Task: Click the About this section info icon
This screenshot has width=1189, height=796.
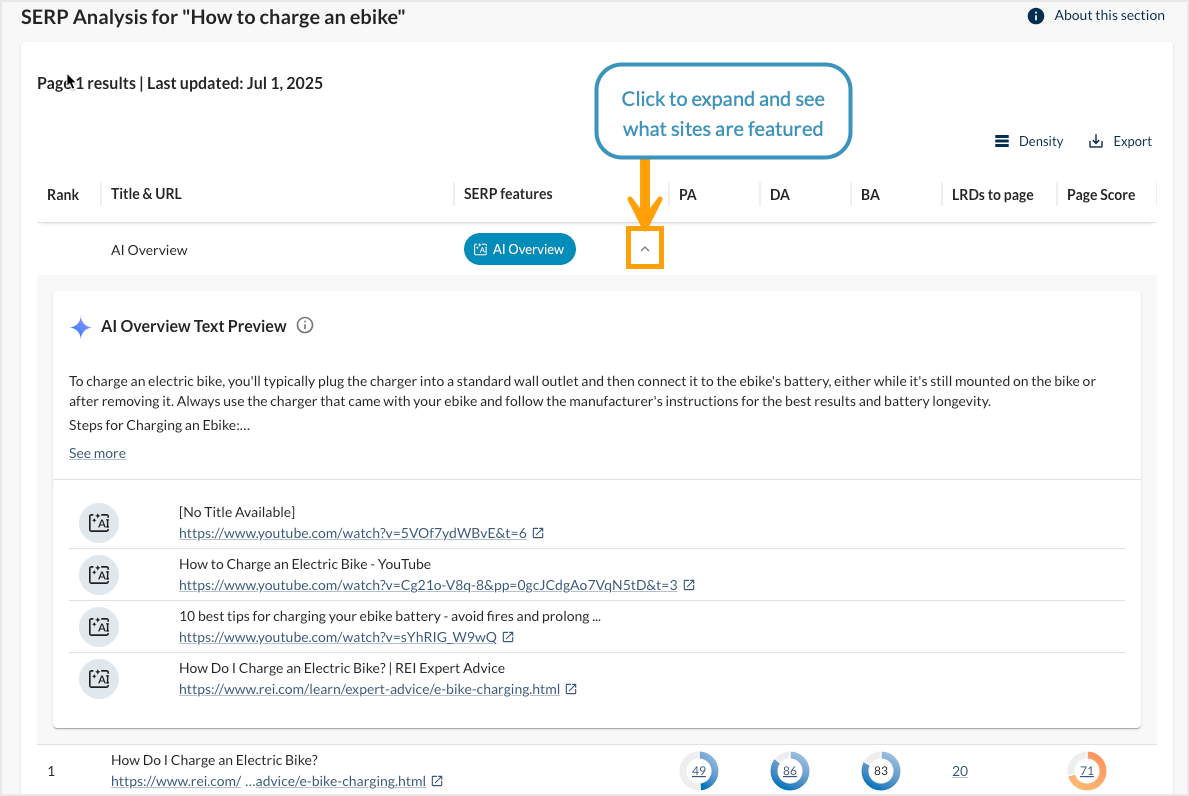Action: [1036, 16]
